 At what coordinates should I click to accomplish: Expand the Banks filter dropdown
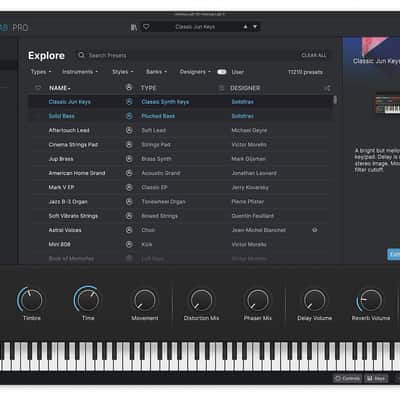[156, 72]
